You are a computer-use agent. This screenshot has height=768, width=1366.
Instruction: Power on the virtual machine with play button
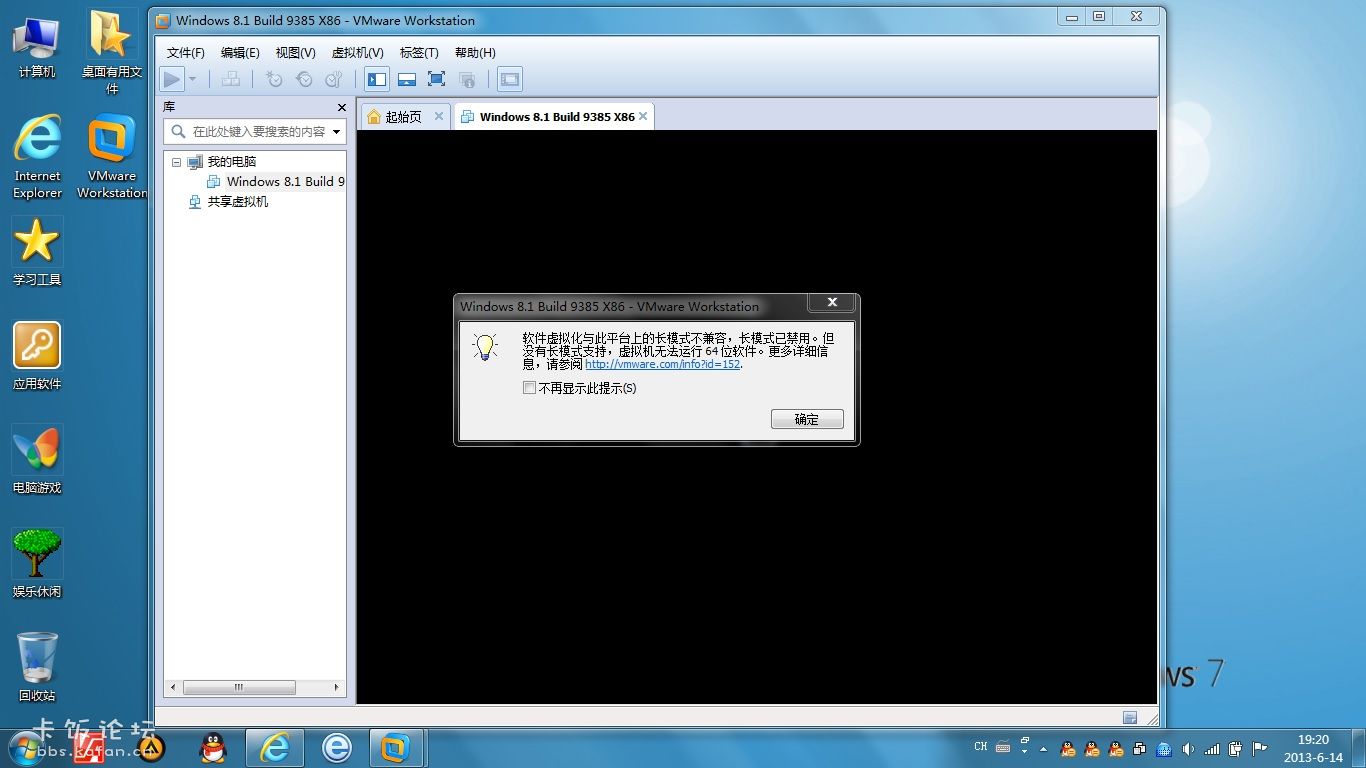(172, 79)
